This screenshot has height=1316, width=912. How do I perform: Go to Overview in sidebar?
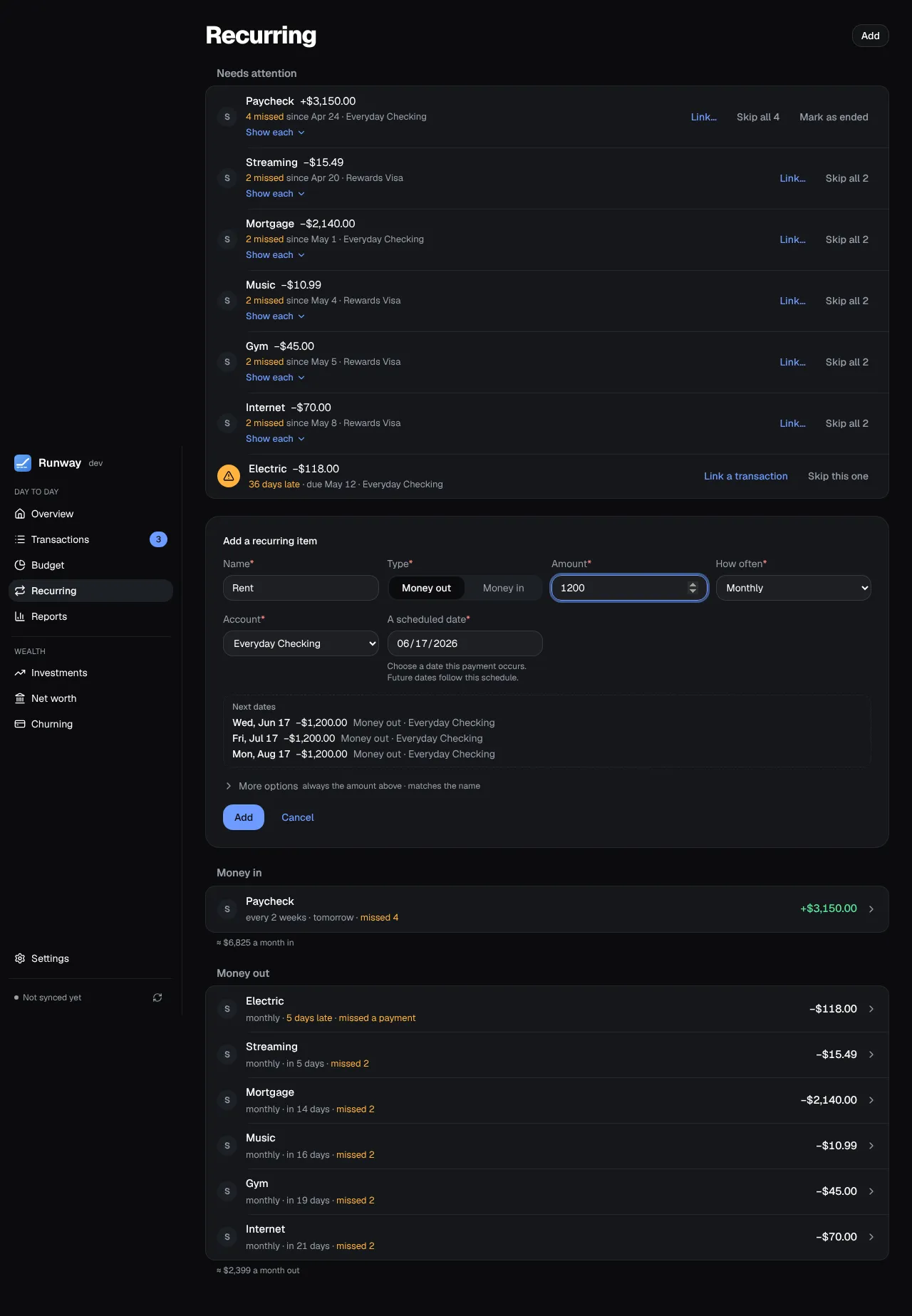pyautogui.click(x=90, y=514)
